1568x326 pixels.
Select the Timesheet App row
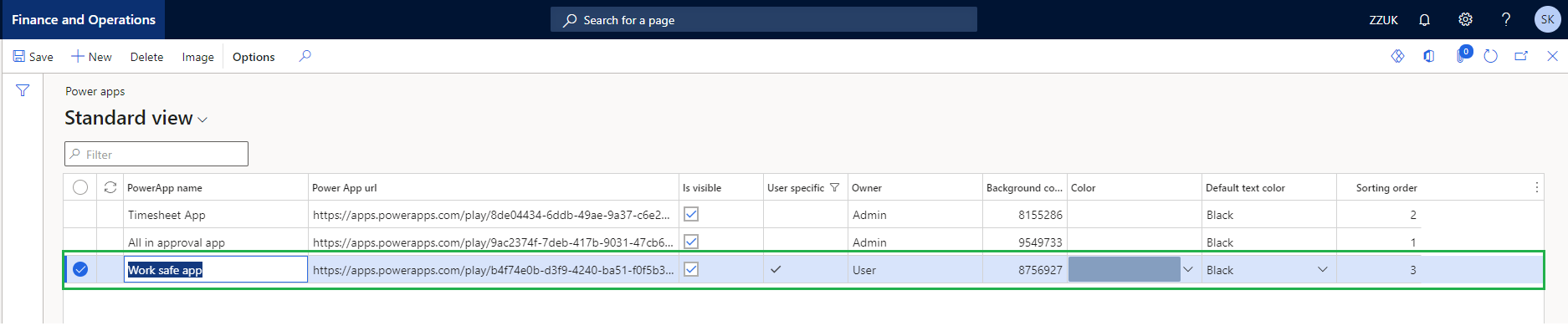(80, 215)
